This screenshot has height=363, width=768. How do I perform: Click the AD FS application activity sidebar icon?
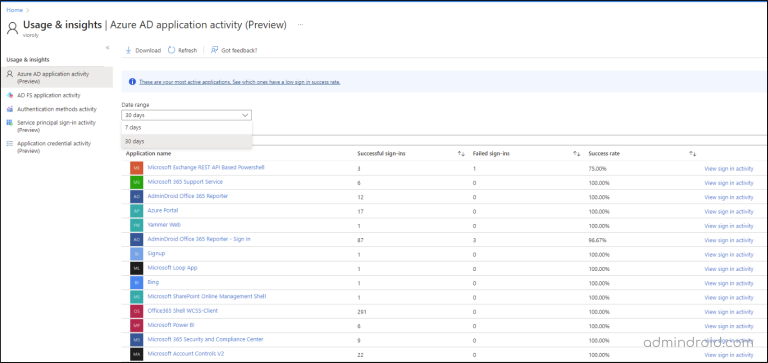(10, 95)
